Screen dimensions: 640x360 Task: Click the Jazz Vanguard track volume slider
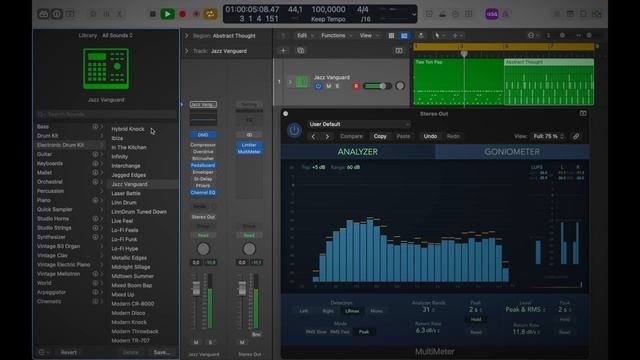click(377, 86)
